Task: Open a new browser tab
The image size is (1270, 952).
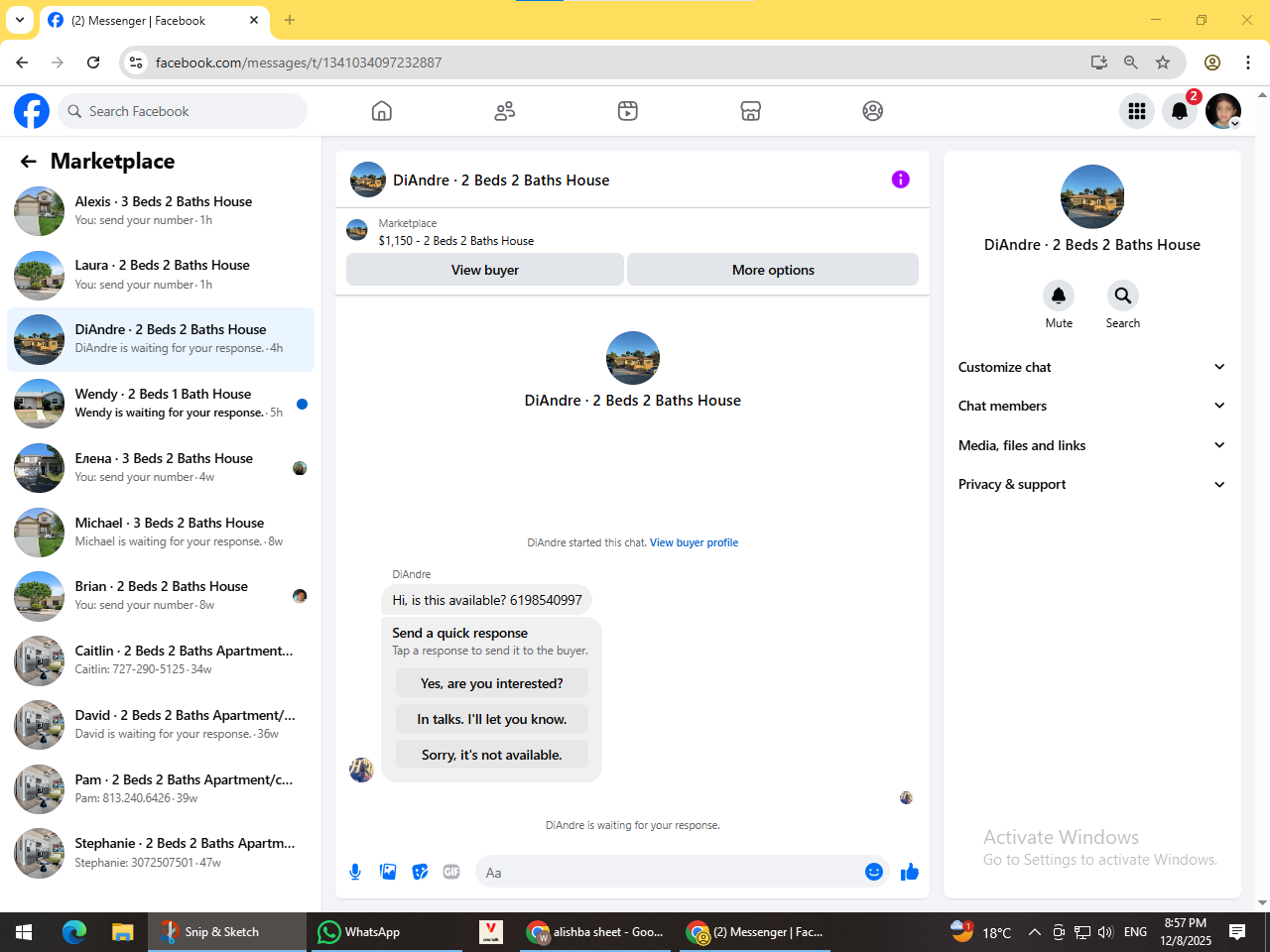Action: pos(290,20)
